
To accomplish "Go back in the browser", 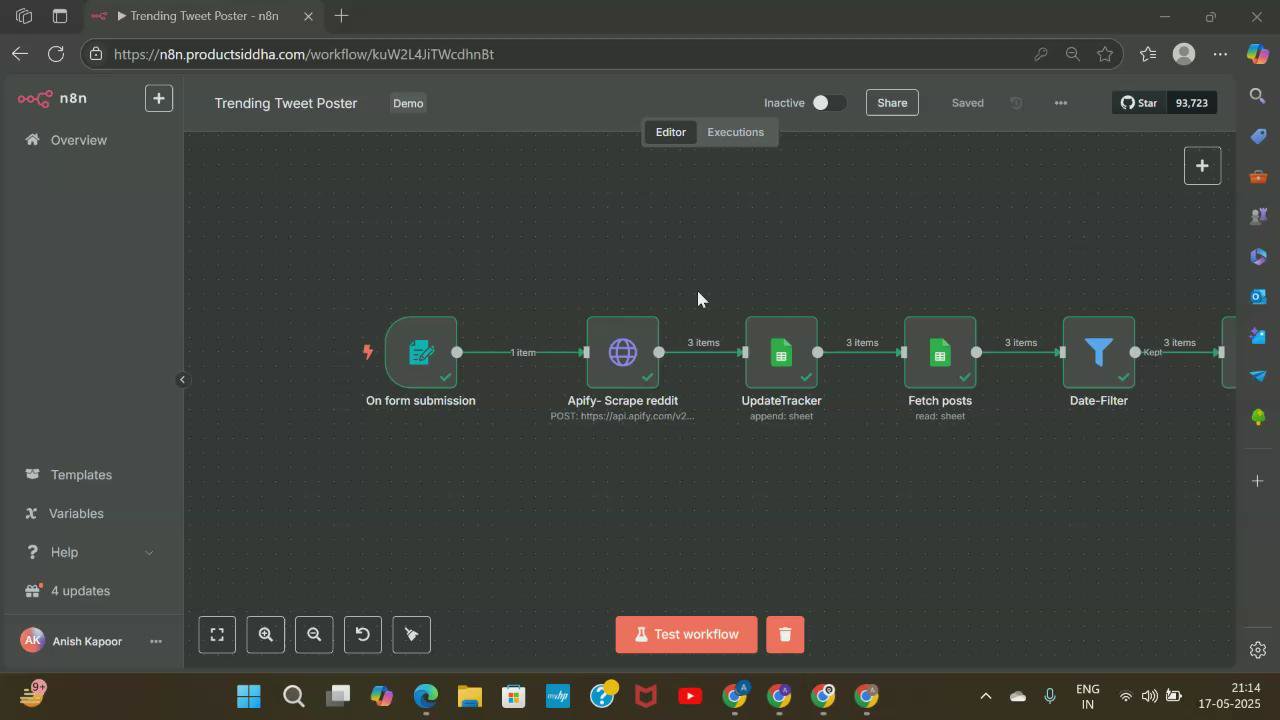I will click(20, 54).
